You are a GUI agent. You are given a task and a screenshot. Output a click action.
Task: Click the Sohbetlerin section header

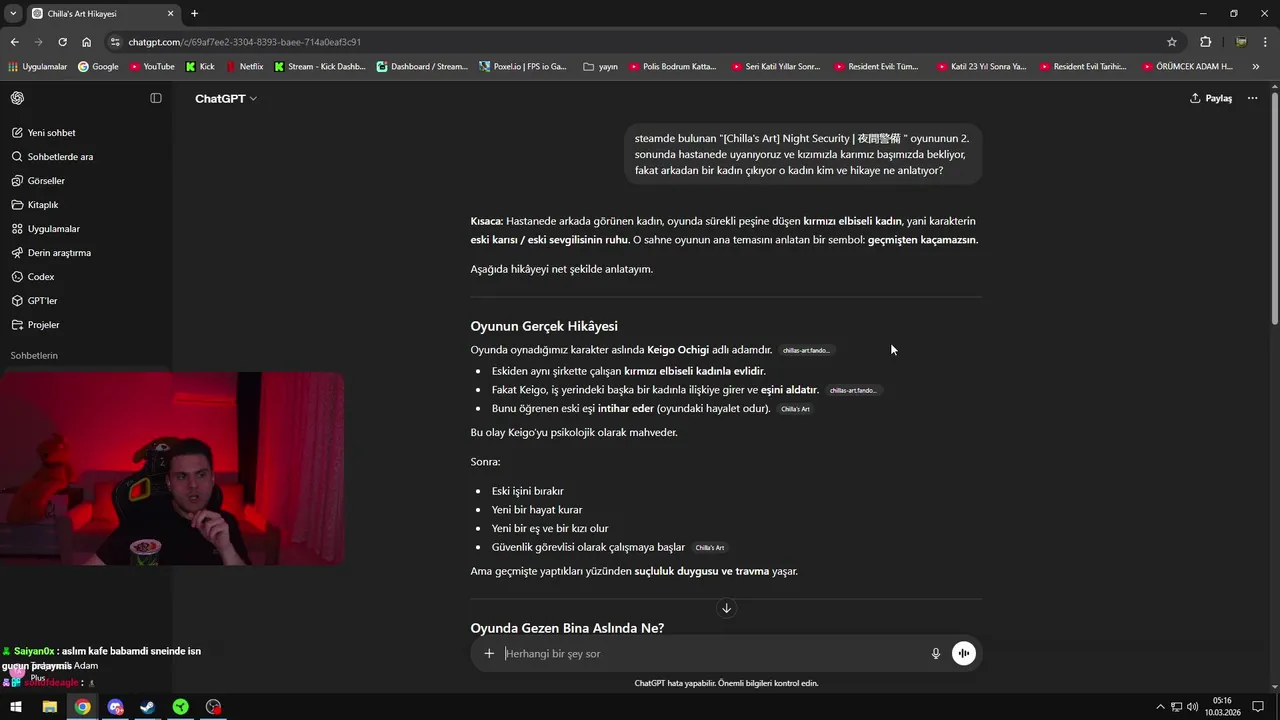tap(34, 356)
